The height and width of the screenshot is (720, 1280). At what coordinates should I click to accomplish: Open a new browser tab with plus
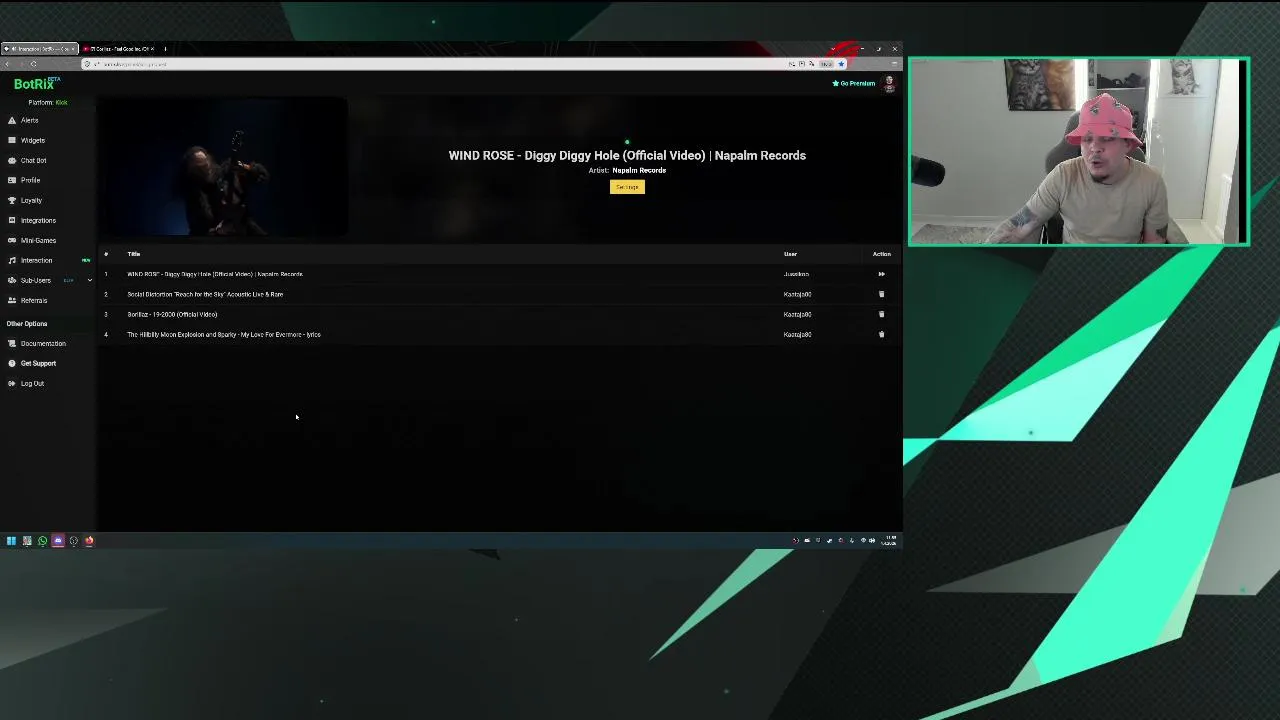[165, 49]
